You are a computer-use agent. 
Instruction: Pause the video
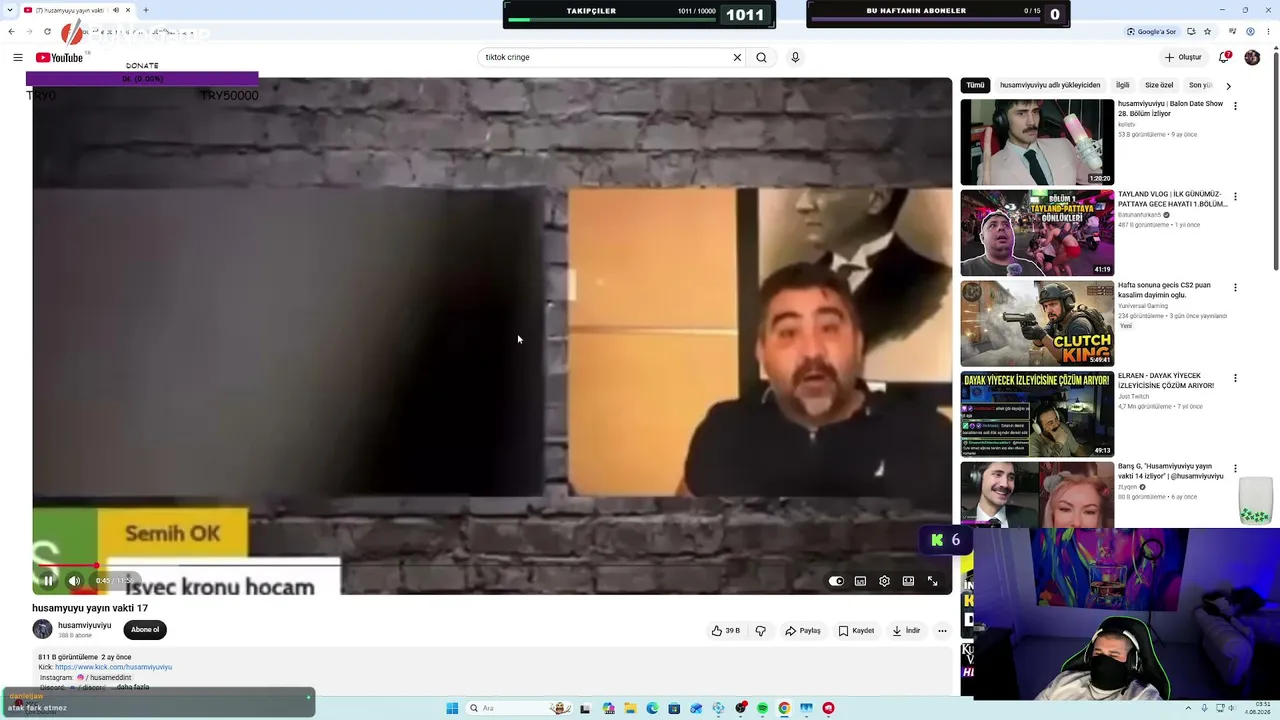click(48, 580)
